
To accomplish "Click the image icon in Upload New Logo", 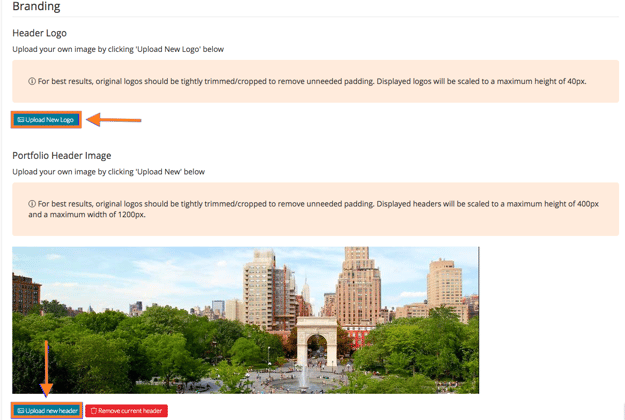I will (21, 120).
